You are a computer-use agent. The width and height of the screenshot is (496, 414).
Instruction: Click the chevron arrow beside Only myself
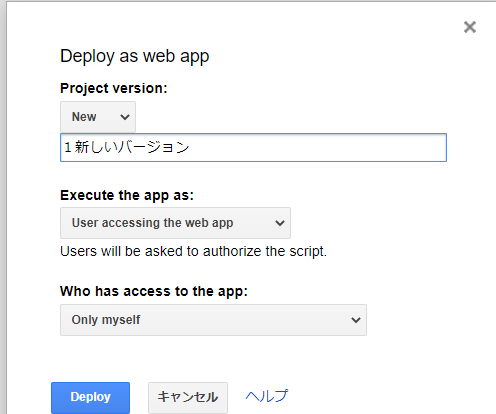tap(356, 320)
